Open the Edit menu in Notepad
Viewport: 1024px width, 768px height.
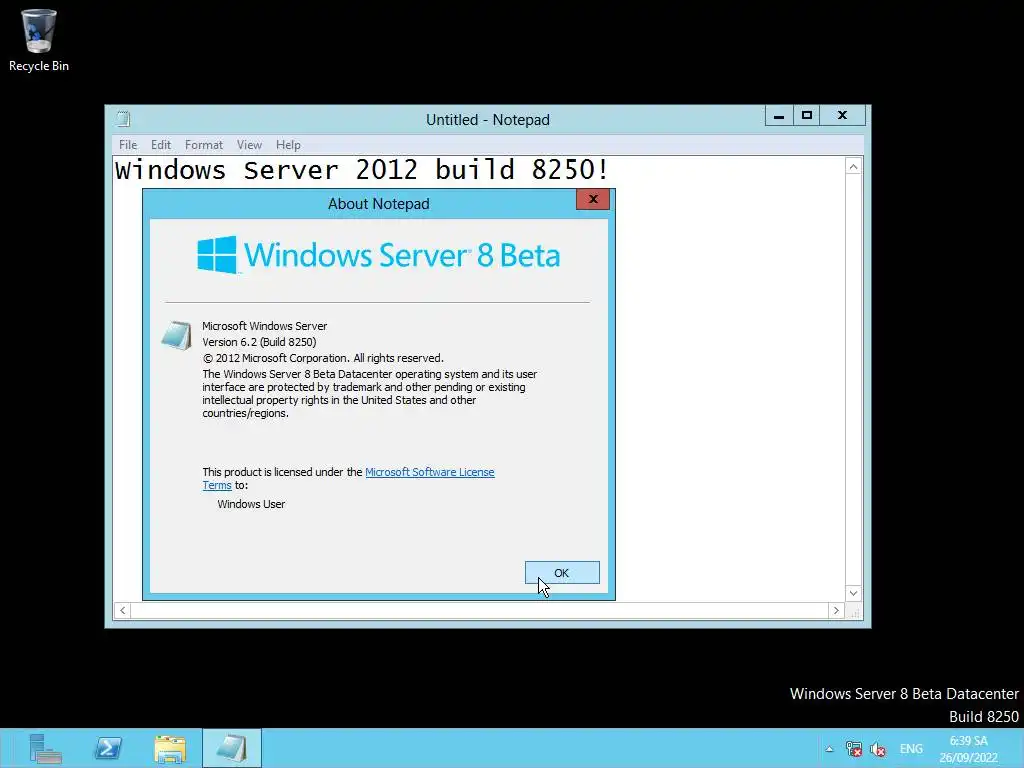(161, 145)
